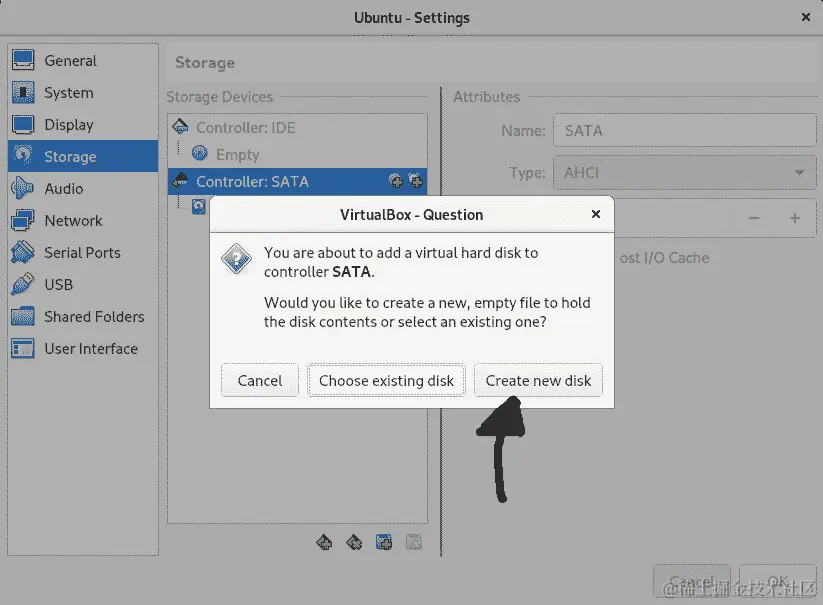Click the remove attachment icon
Viewport: 823px width, 605px height.
(x=414, y=542)
